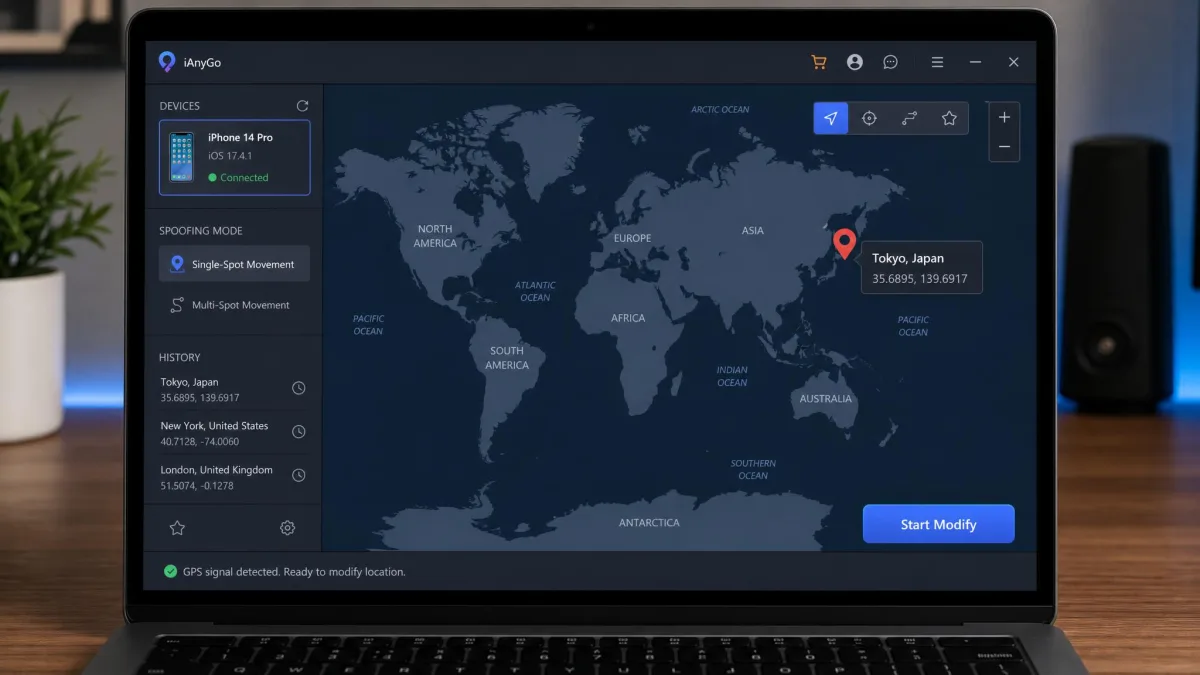
Task: Select Single-Spot Movement mode
Action: [x=234, y=264]
